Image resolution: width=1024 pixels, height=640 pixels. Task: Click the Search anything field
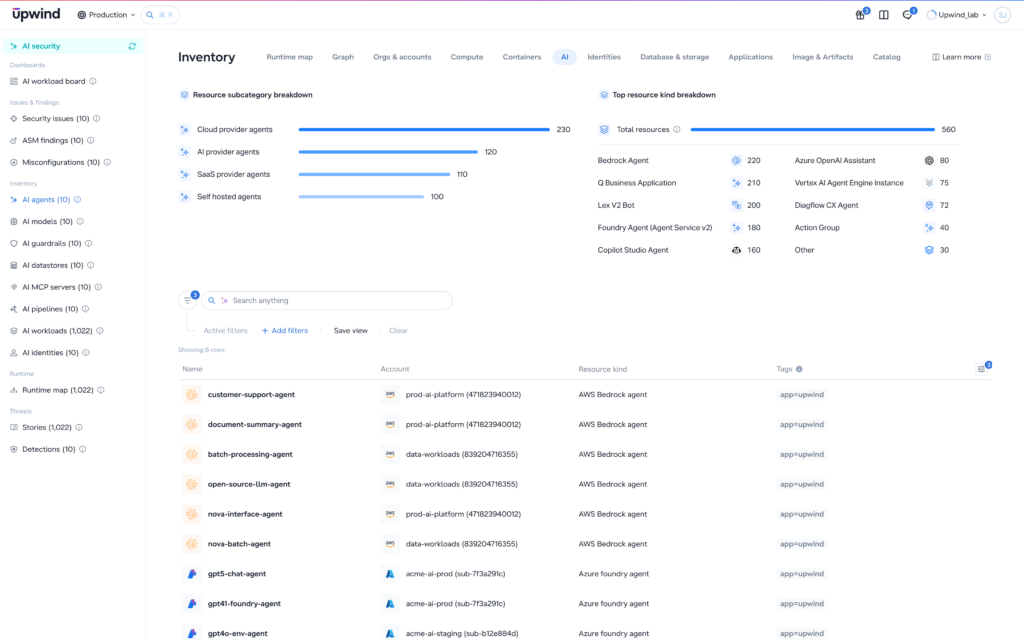coord(327,300)
